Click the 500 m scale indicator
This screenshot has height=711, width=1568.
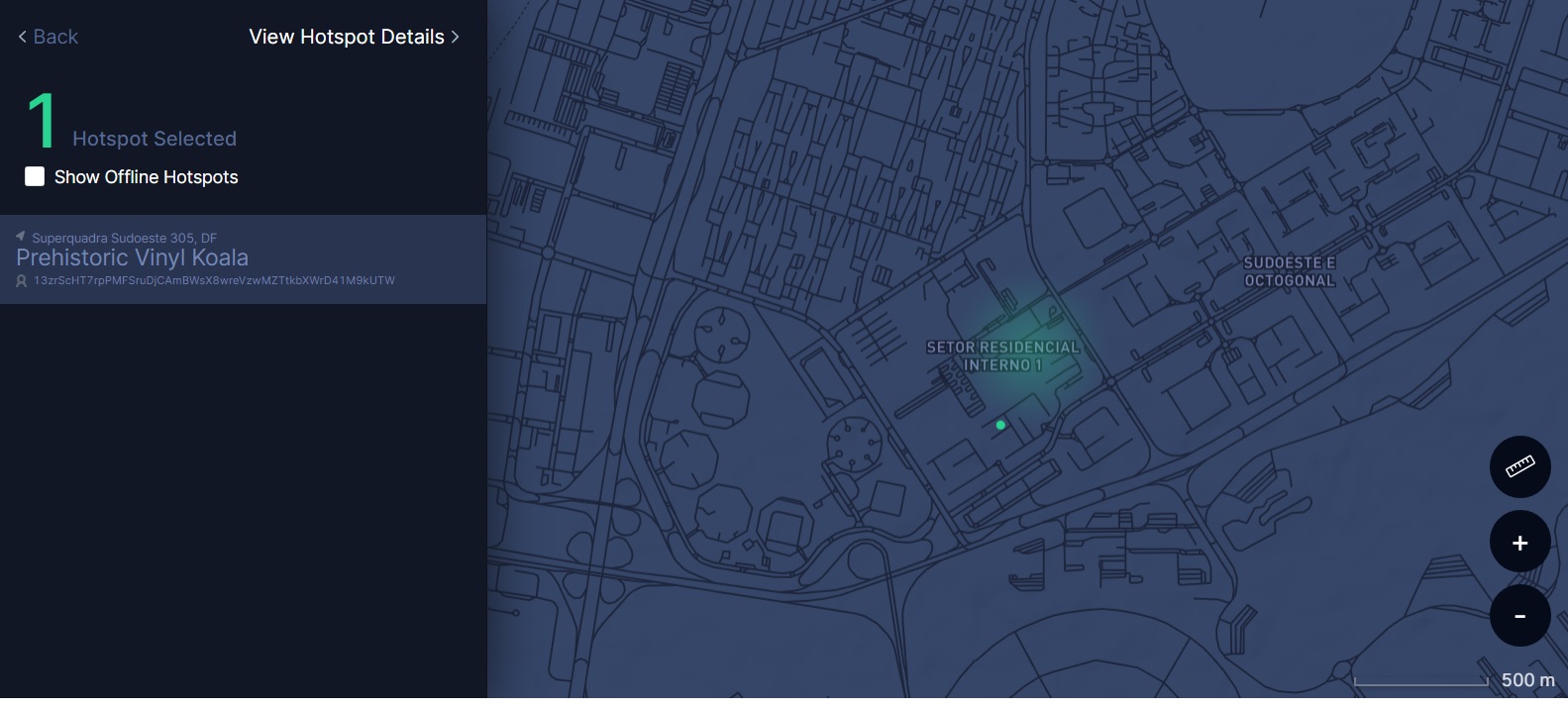coord(1454,680)
